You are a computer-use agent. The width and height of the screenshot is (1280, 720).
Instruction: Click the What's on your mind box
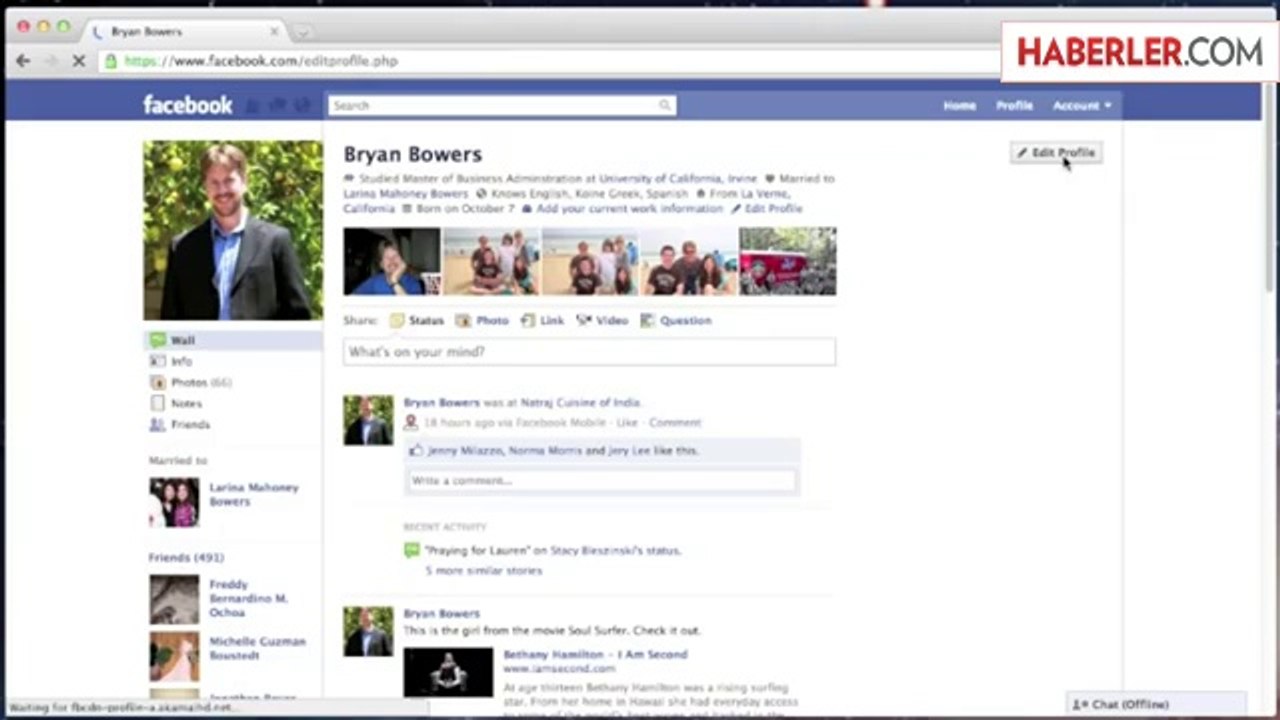point(589,352)
